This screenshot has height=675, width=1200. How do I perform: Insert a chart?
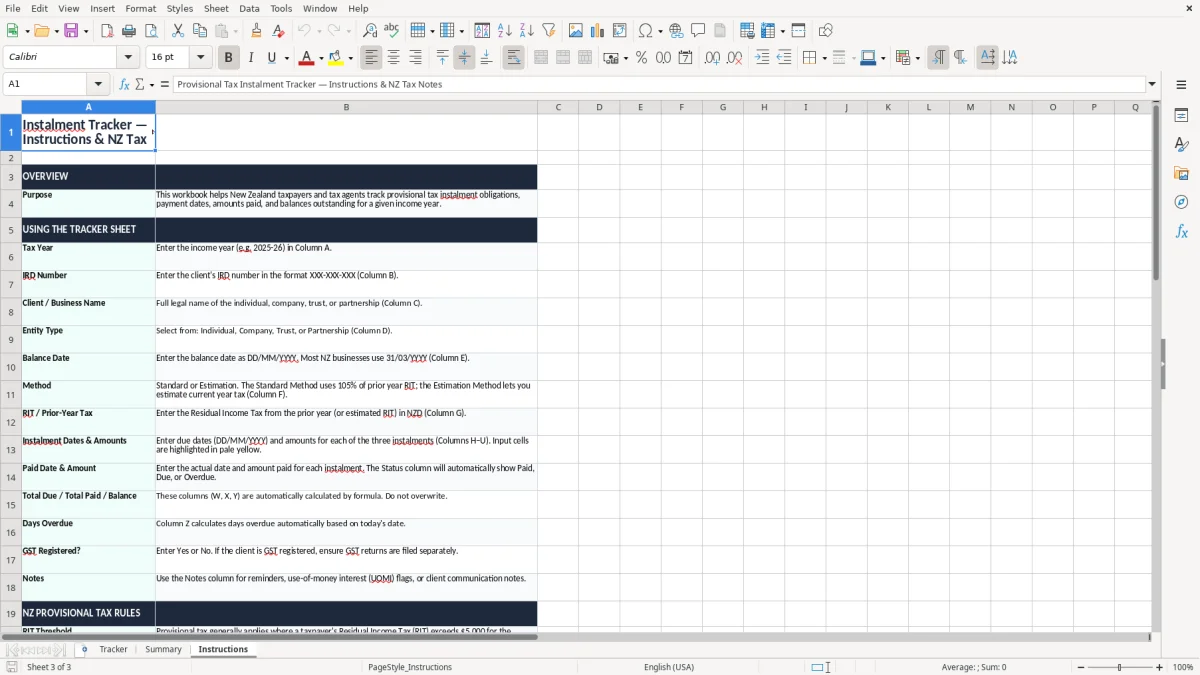pyautogui.click(x=598, y=31)
